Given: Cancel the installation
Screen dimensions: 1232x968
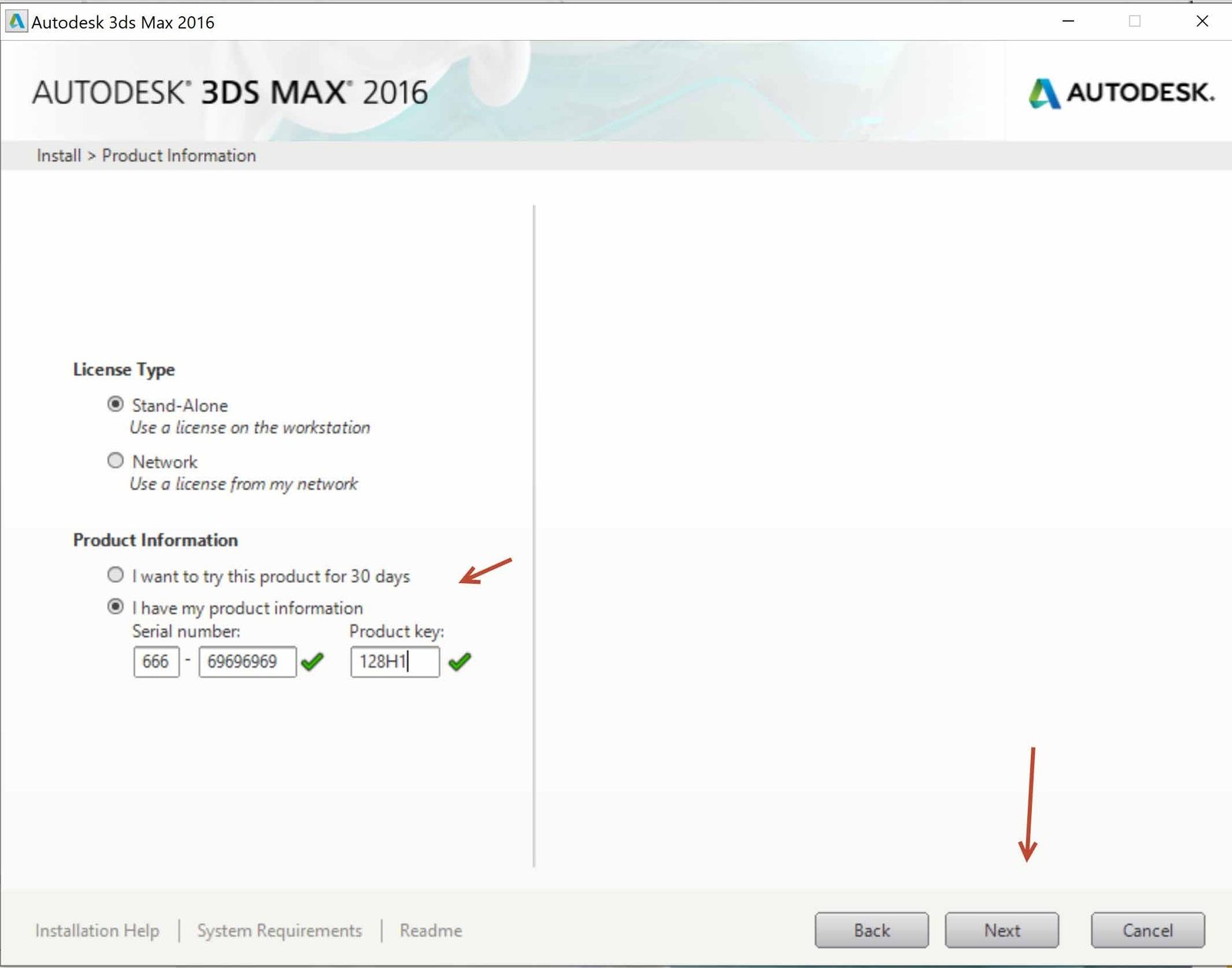Looking at the screenshot, I should tap(1147, 929).
